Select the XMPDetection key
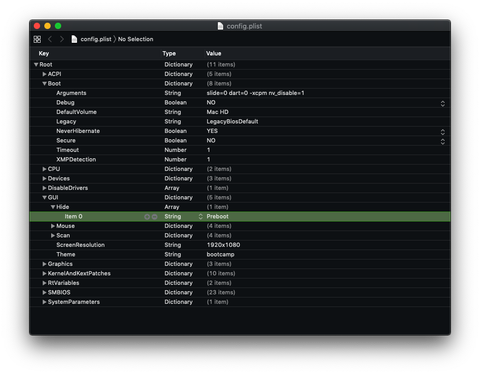The image size is (480, 374). tap(76, 160)
